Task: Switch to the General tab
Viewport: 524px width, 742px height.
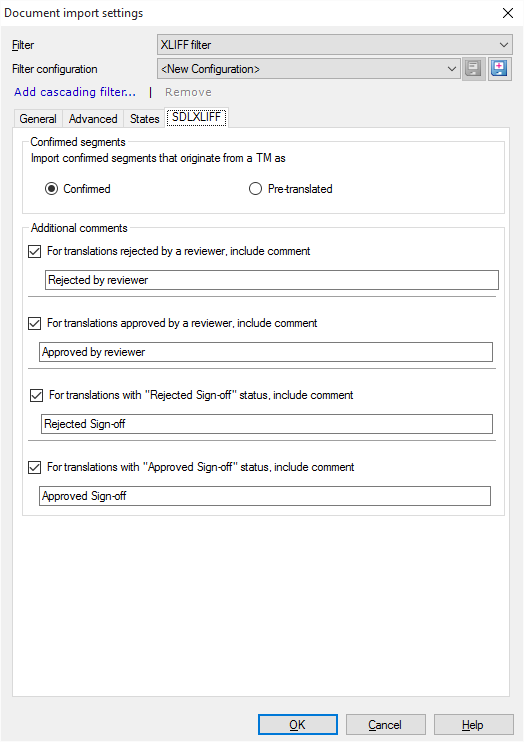Action: pos(38,119)
